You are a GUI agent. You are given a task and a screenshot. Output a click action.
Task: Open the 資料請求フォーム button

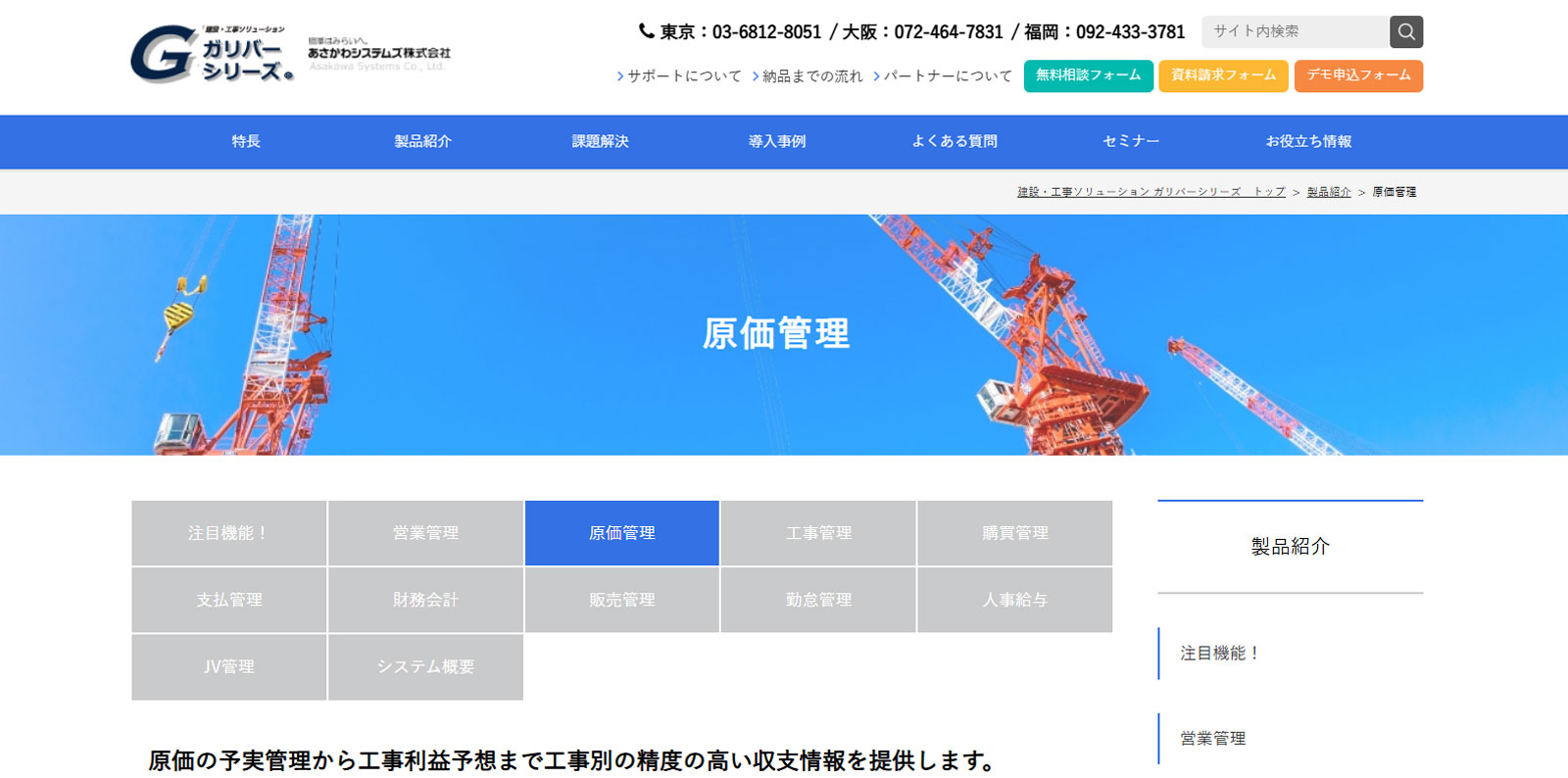coord(1223,75)
